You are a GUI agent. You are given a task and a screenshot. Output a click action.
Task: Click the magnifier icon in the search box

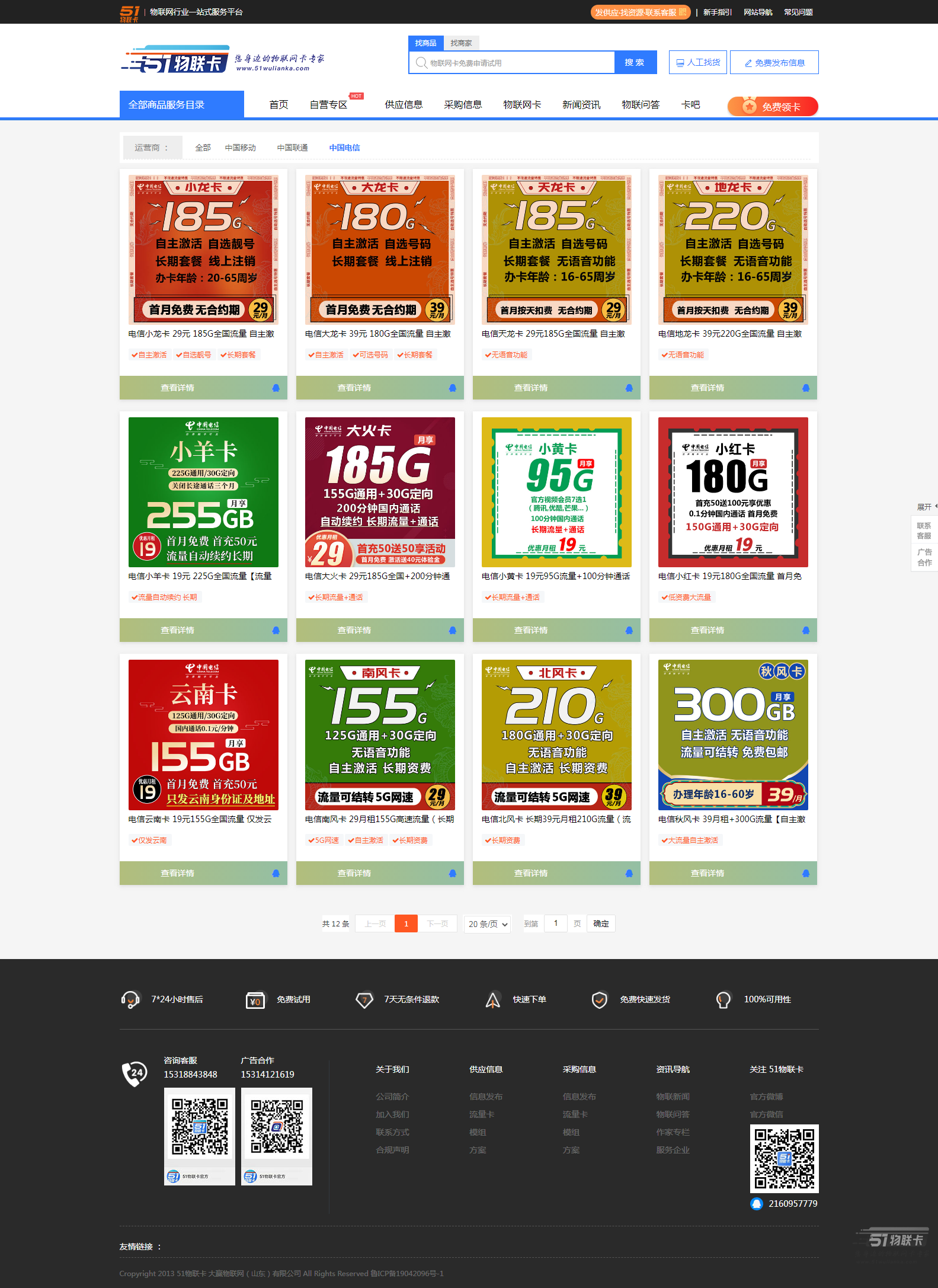pyautogui.click(x=421, y=63)
